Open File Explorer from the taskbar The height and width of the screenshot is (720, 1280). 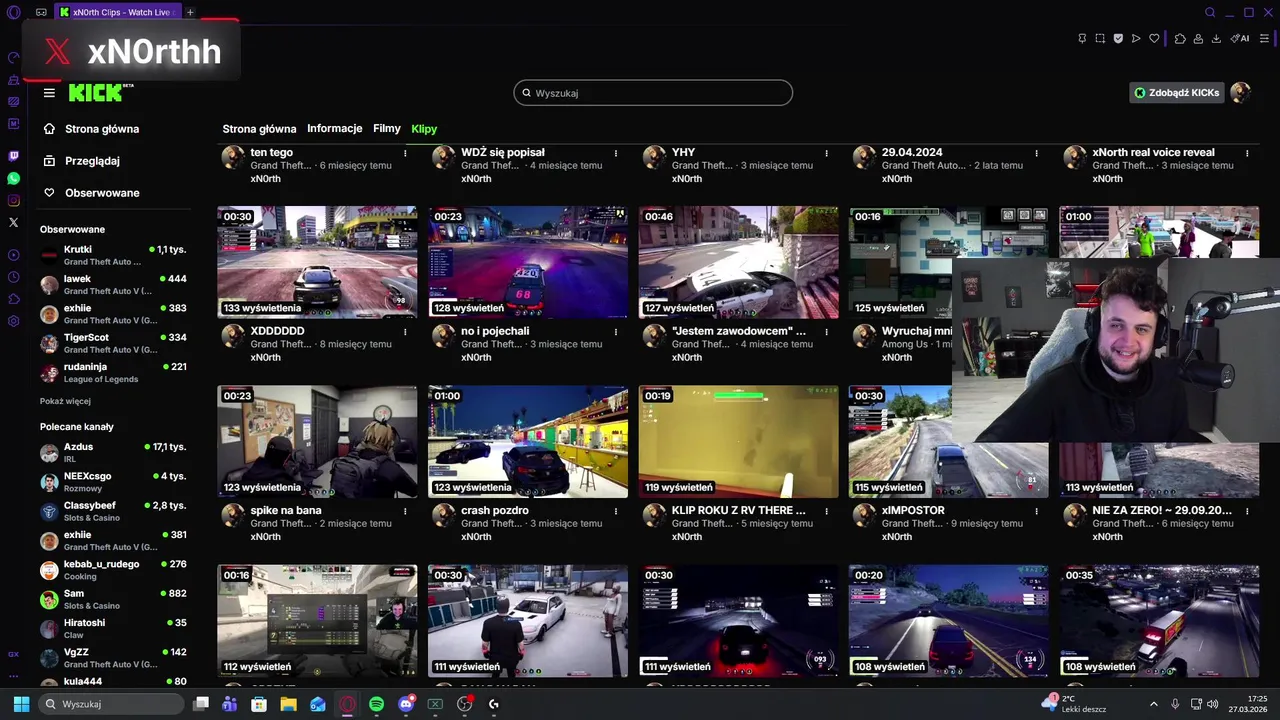(288, 704)
